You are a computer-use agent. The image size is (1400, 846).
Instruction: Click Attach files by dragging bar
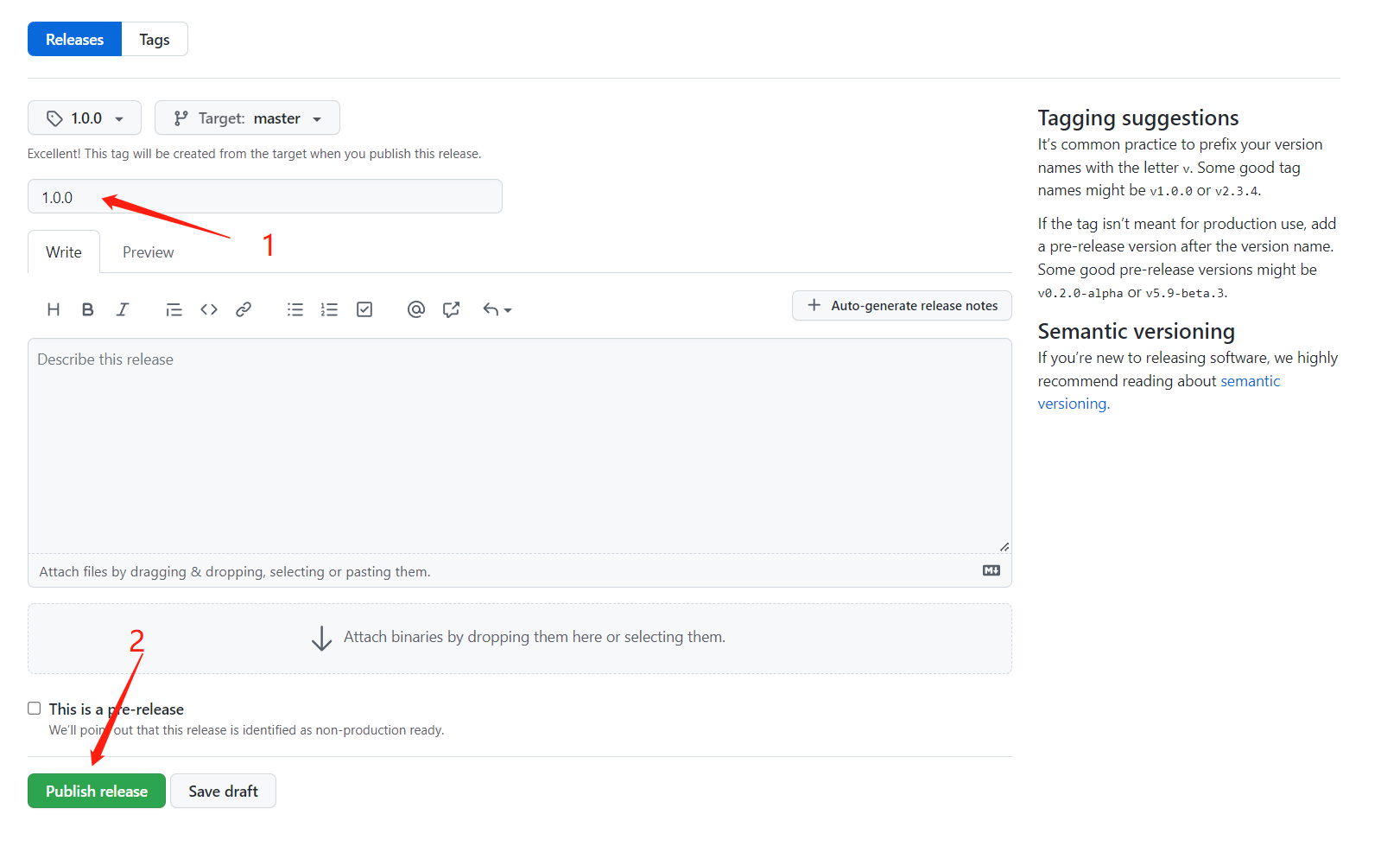tap(520, 571)
